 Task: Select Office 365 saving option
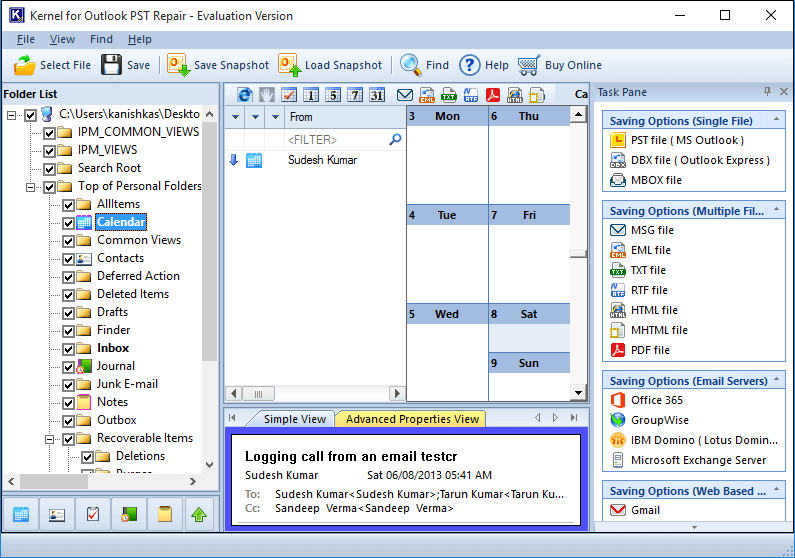coord(646,400)
